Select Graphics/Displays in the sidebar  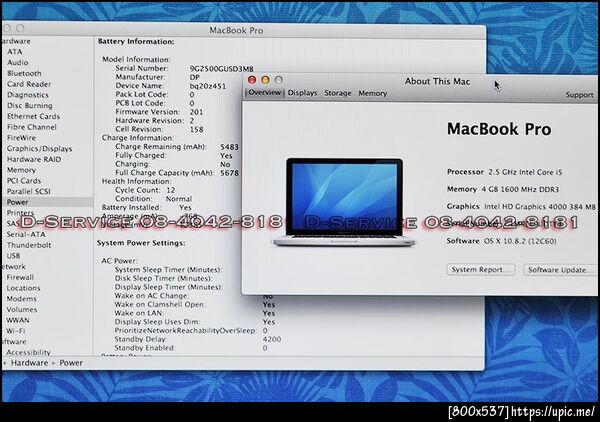click(39, 148)
